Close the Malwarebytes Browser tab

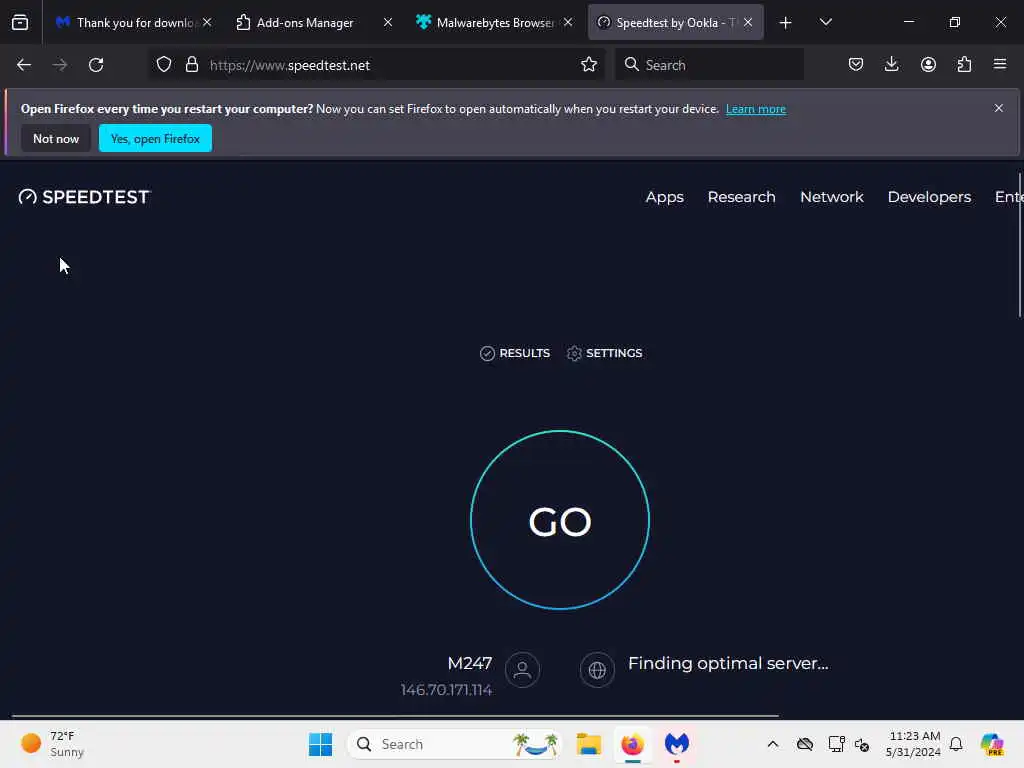pos(568,23)
